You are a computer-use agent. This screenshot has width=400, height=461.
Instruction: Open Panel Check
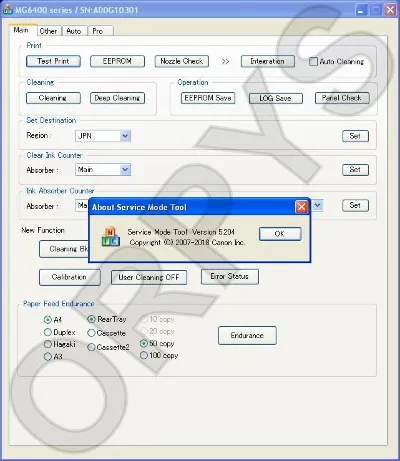pos(342,98)
